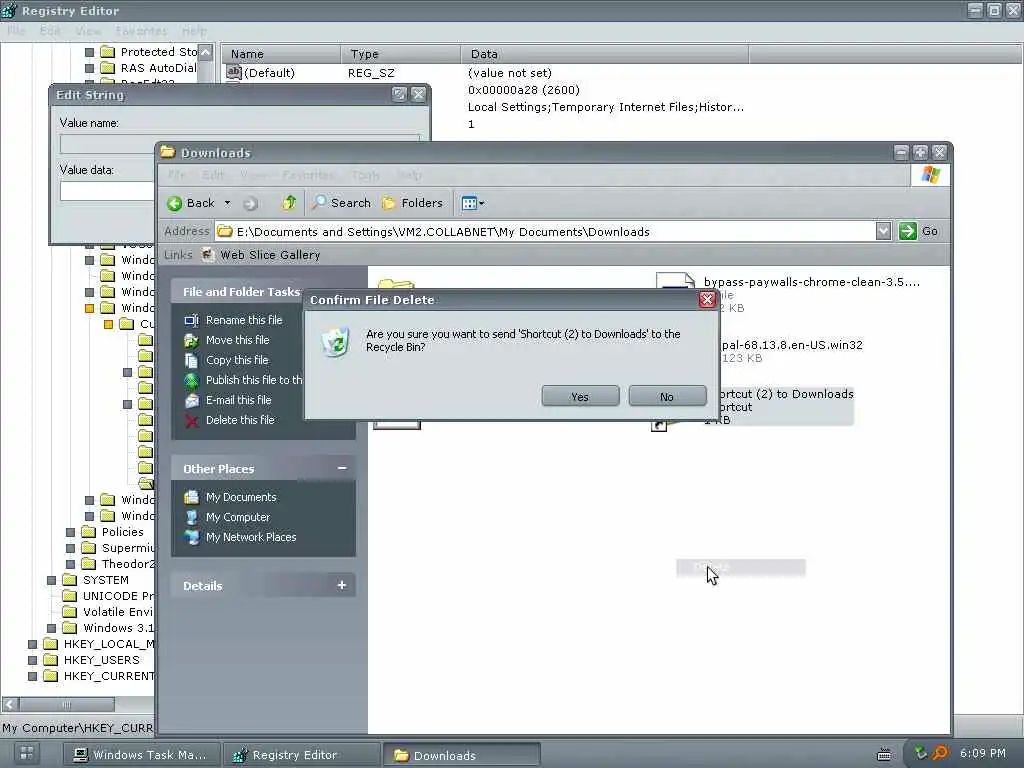Click Delete this file task

pos(240,420)
